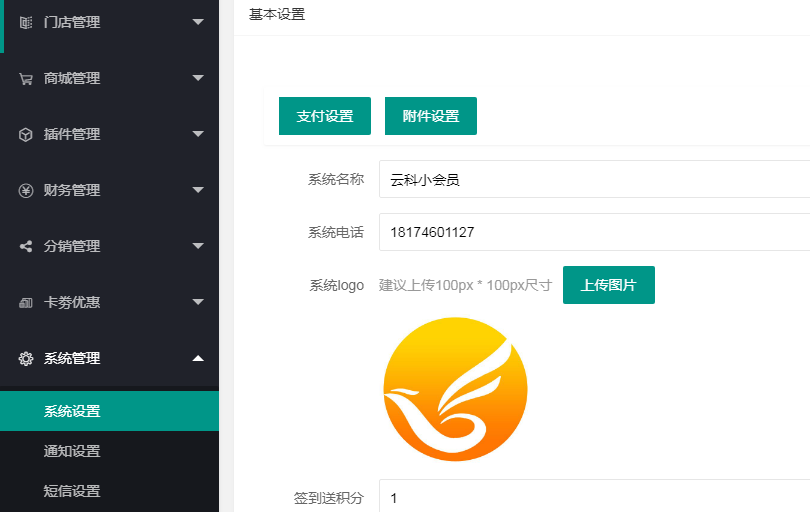Open the 财务管理 menu item
The height and width of the screenshot is (512, 810).
tap(110, 191)
